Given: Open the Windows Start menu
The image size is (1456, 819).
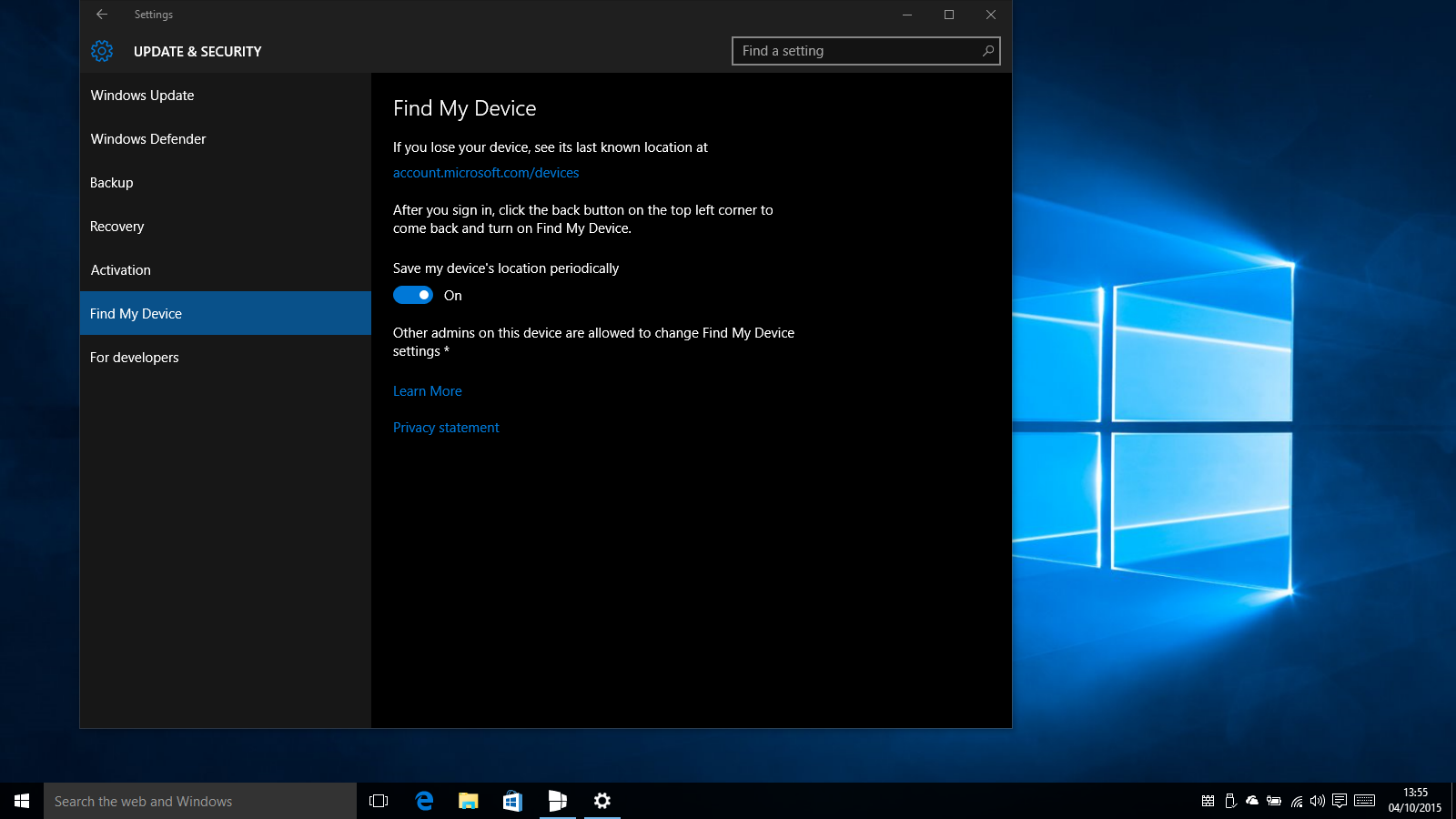Looking at the screenshot, I should (22, 801).
